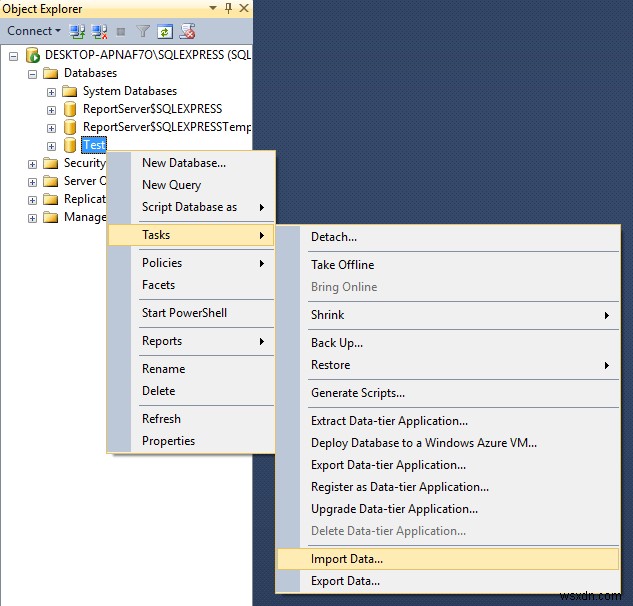This screenshot has width=633, height=606.
Task: Click the Connect Object Explorer icon
Action: coord(77,31)
